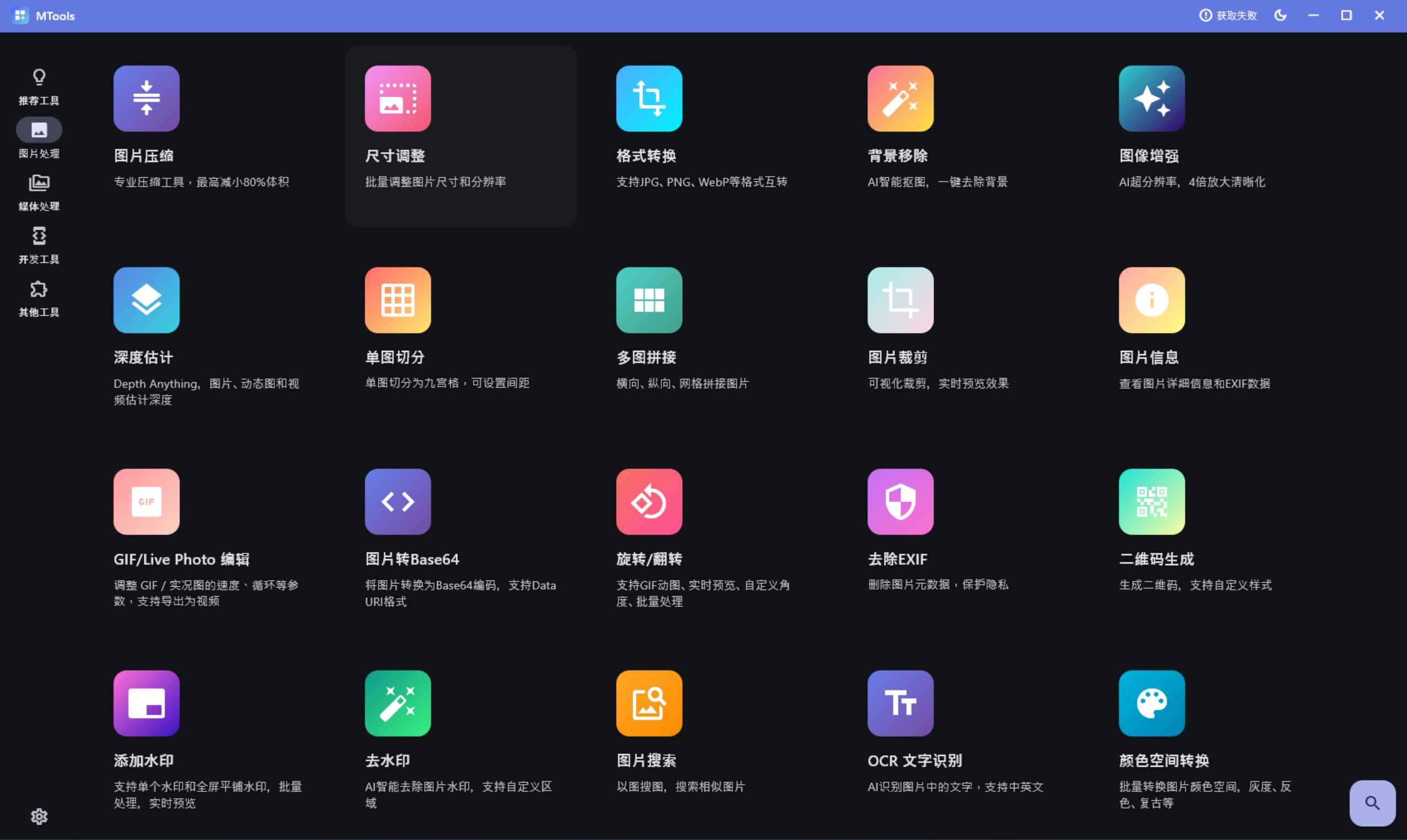Open the 图片裁剪 crop tool icon
This screenshot has height=840, width=1407.
[901, 300]
